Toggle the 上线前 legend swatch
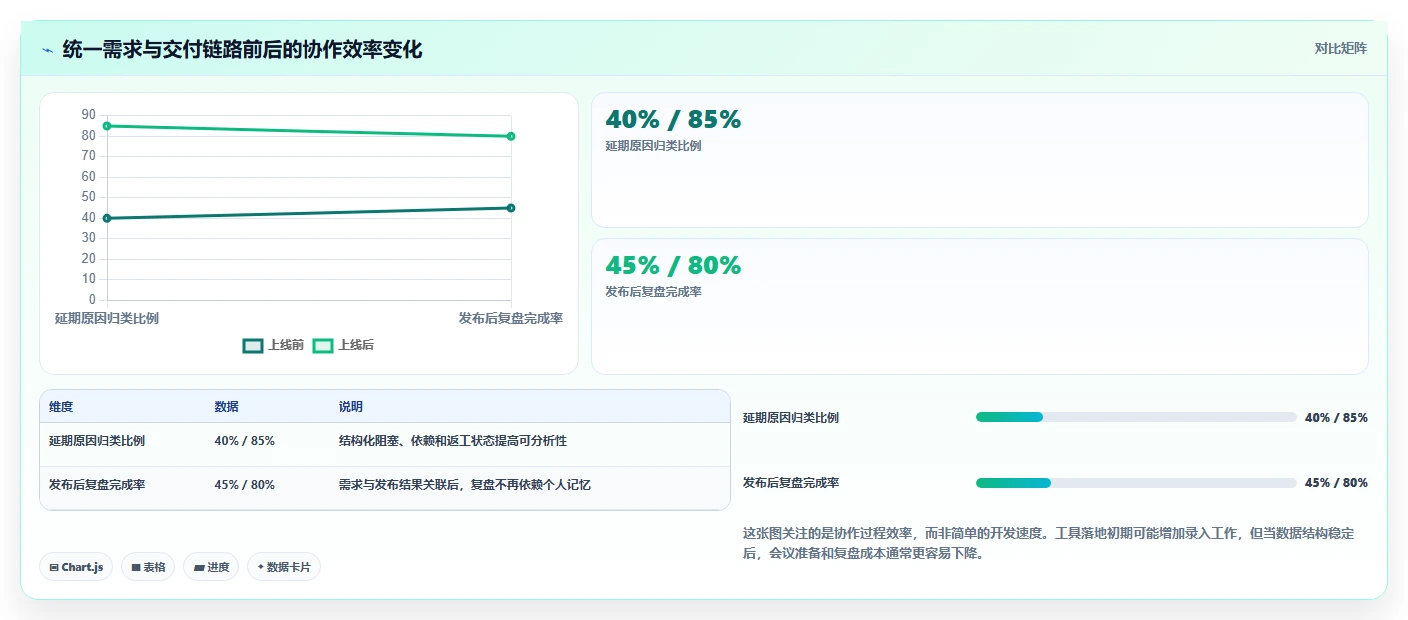 [x=253, y=345]
